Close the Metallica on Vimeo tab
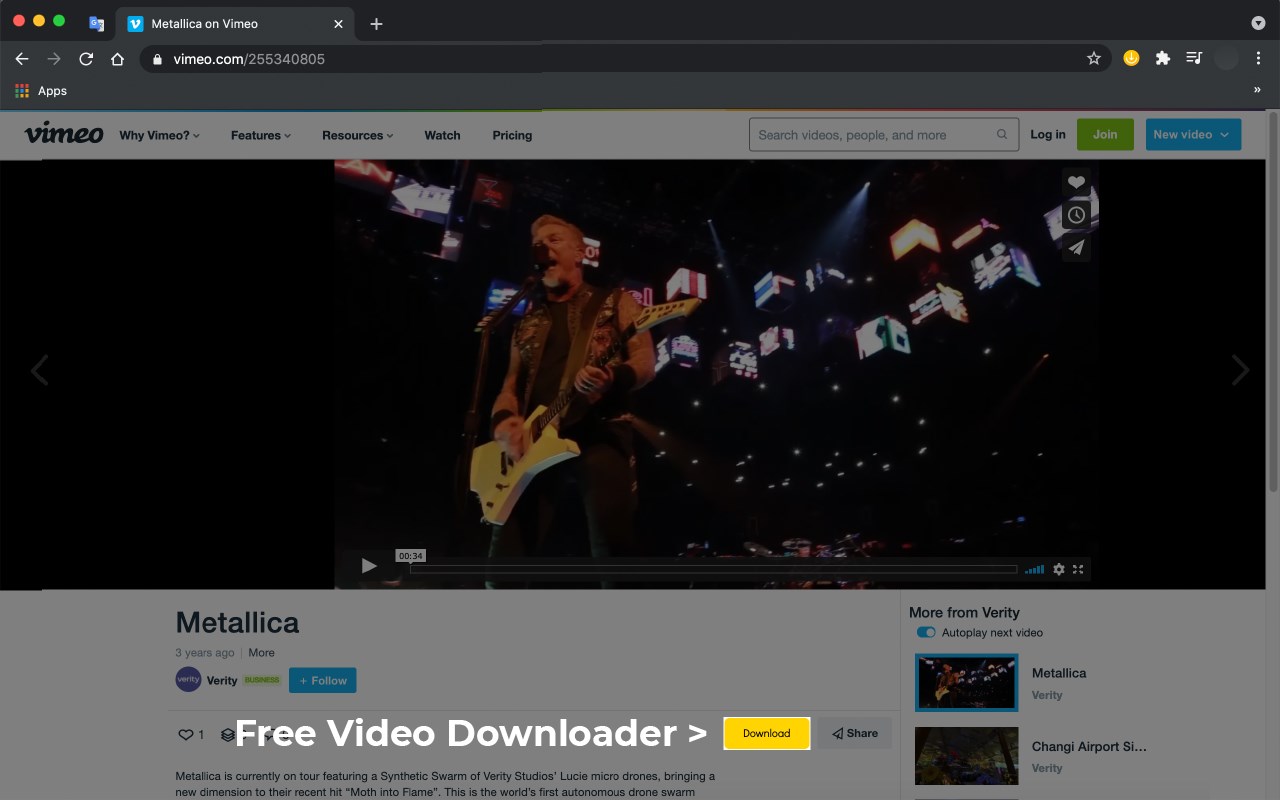This screenshot has height=800, width=1280. pos(338,24)
